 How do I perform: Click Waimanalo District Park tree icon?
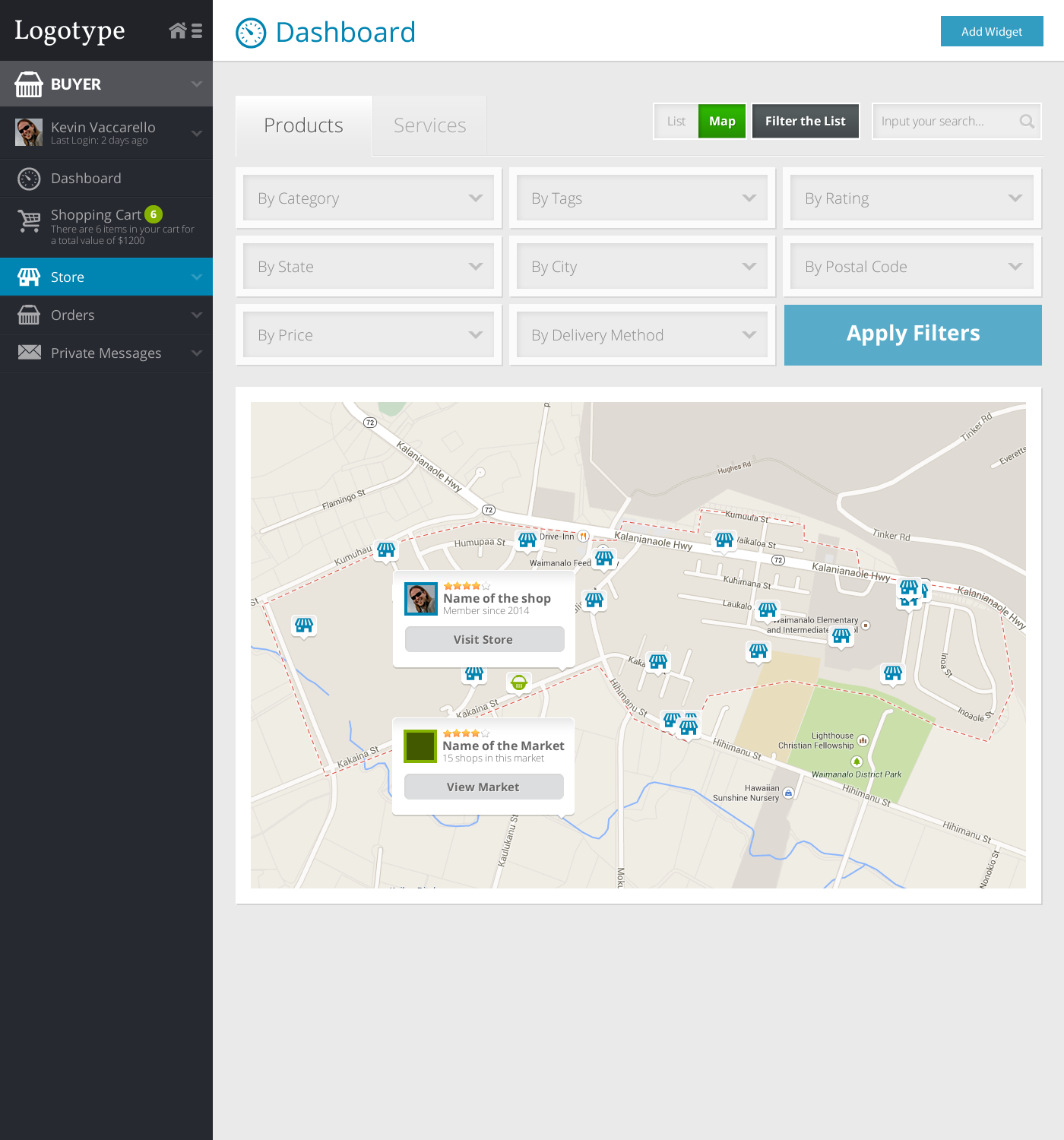coord(857,762)
